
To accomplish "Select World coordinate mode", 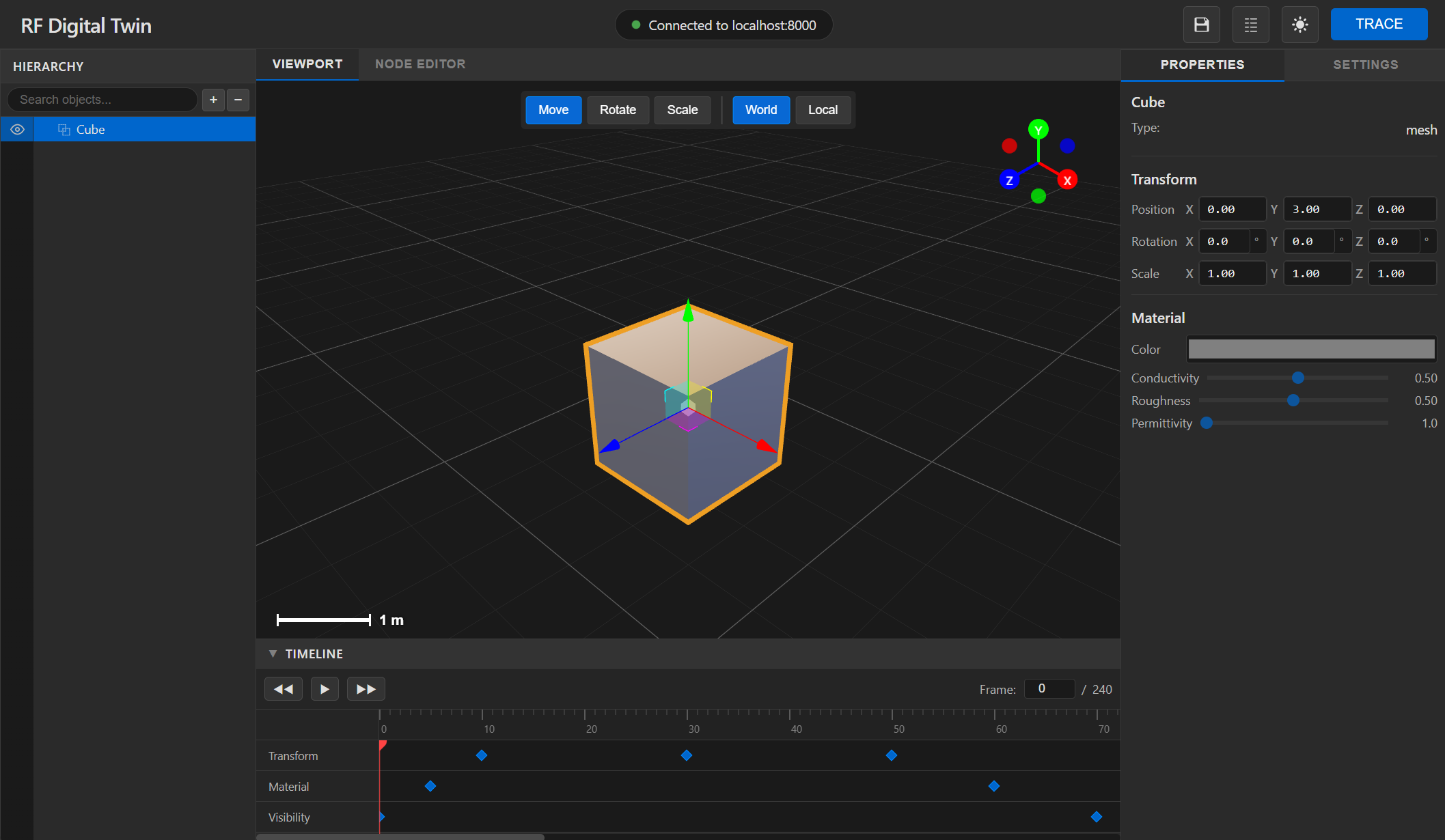I will (x=760, y=110).
